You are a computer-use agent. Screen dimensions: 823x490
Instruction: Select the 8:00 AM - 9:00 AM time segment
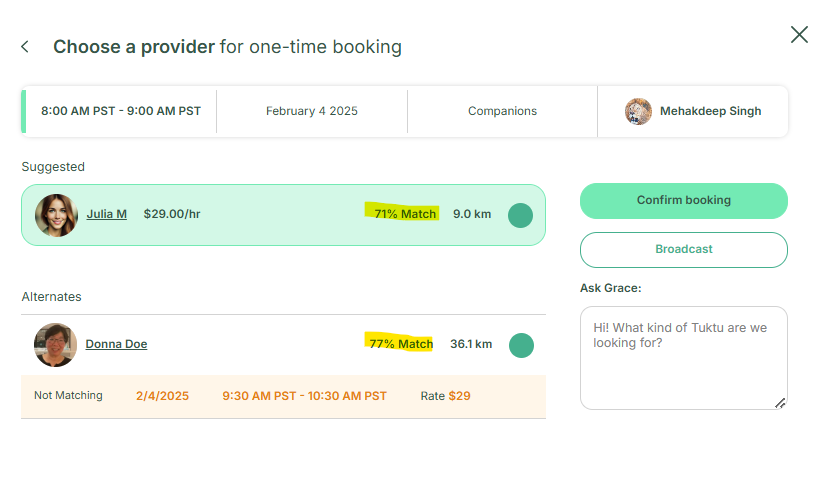coord(120,111)
